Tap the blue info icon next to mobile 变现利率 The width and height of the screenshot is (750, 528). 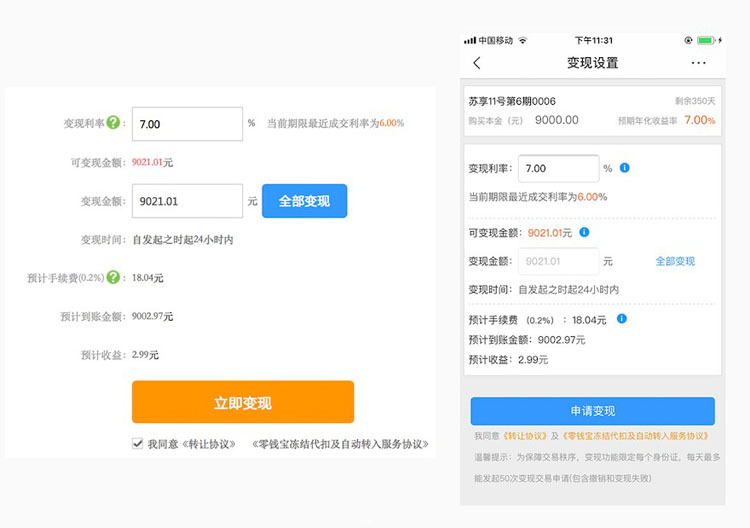(625, 168)
